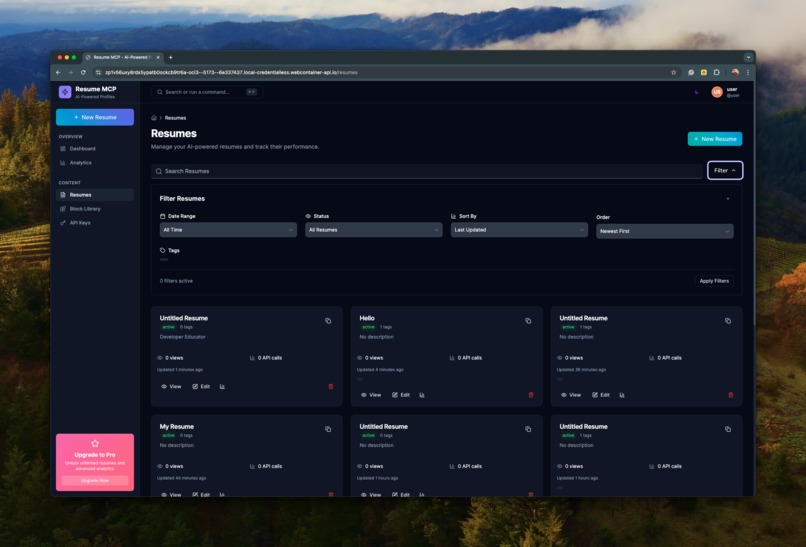
Task: Select Resumes in the sidebar
Action: [95, 195]
